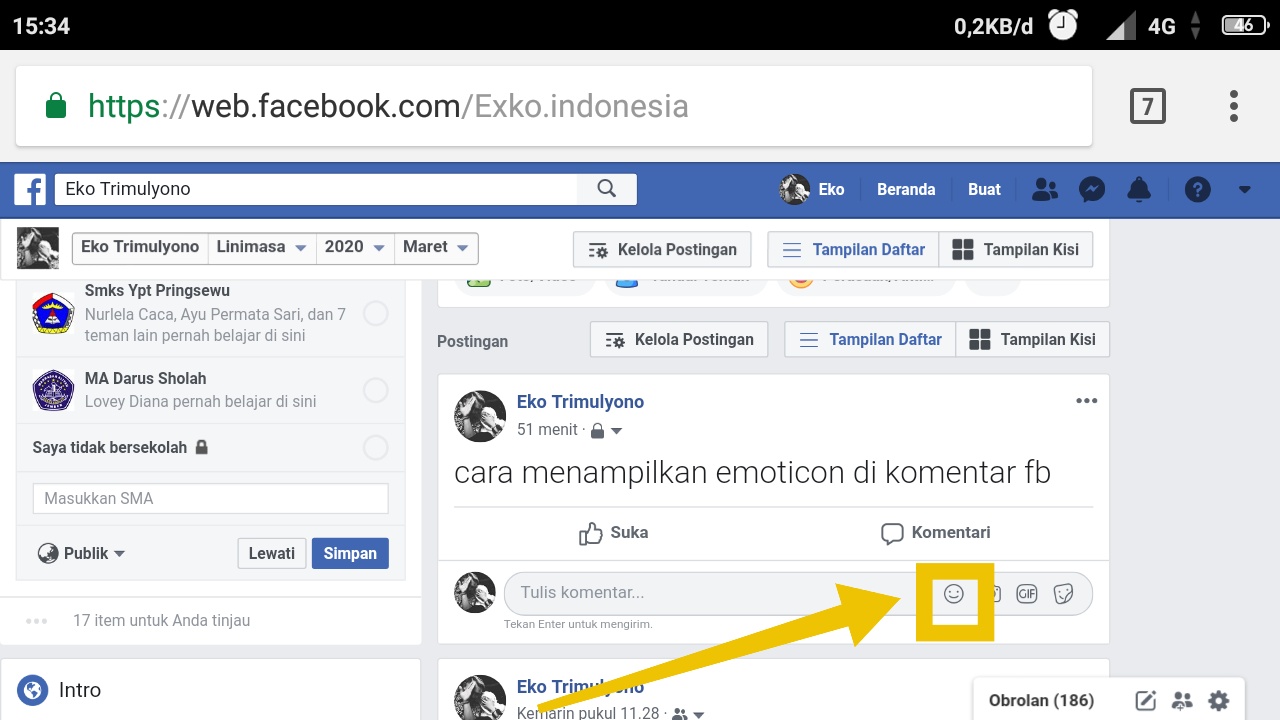
Task: Open the Facebook logo home icon
Action: tap(30, 189)
